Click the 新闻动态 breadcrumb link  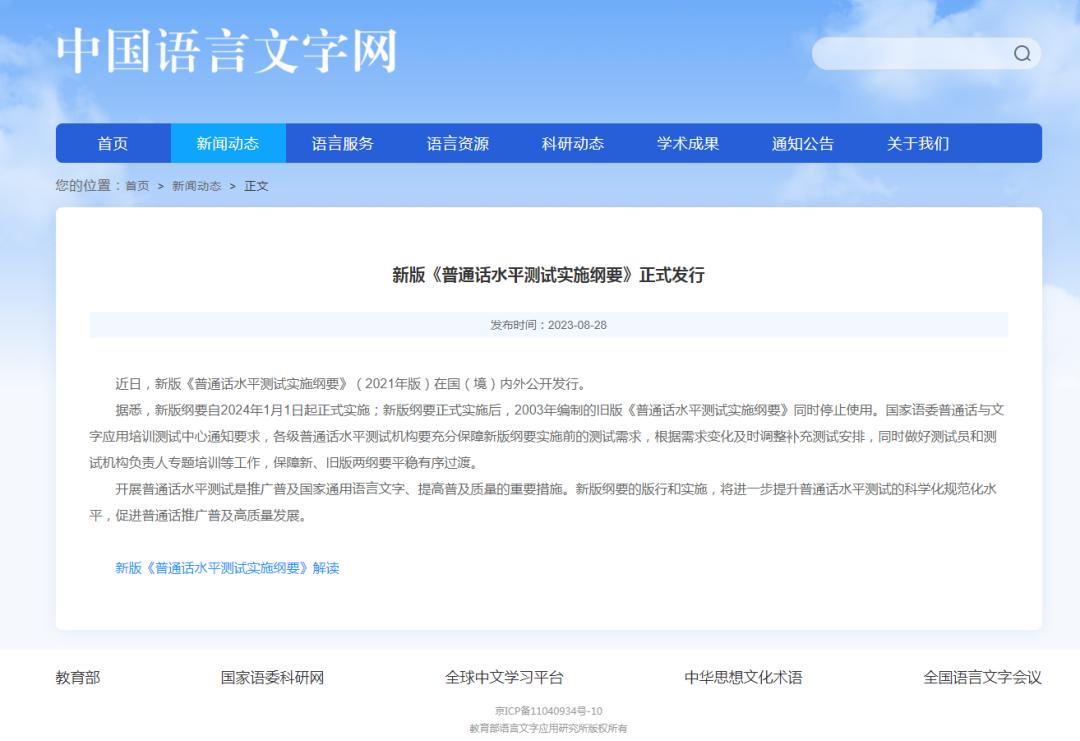(x=196, y=186)
